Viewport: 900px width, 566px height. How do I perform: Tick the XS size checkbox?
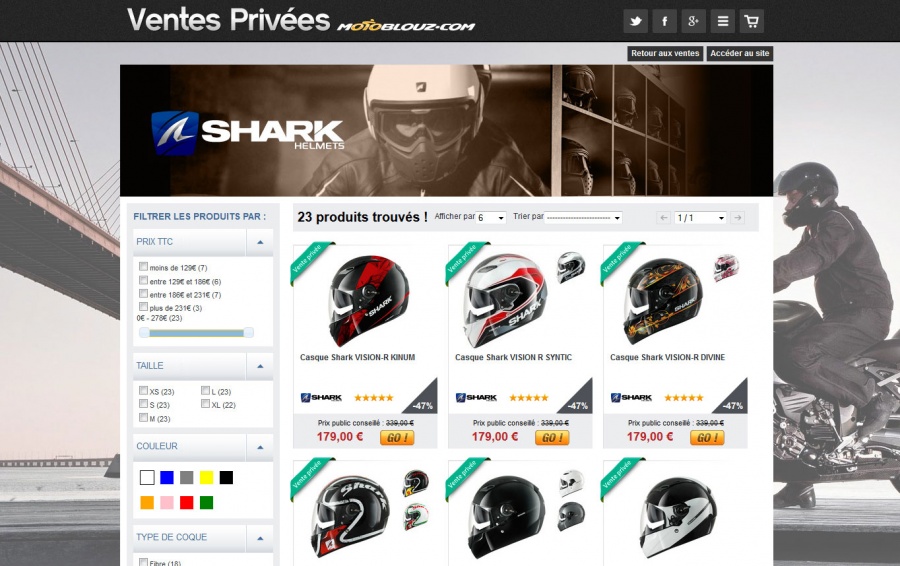pos(143,390)
